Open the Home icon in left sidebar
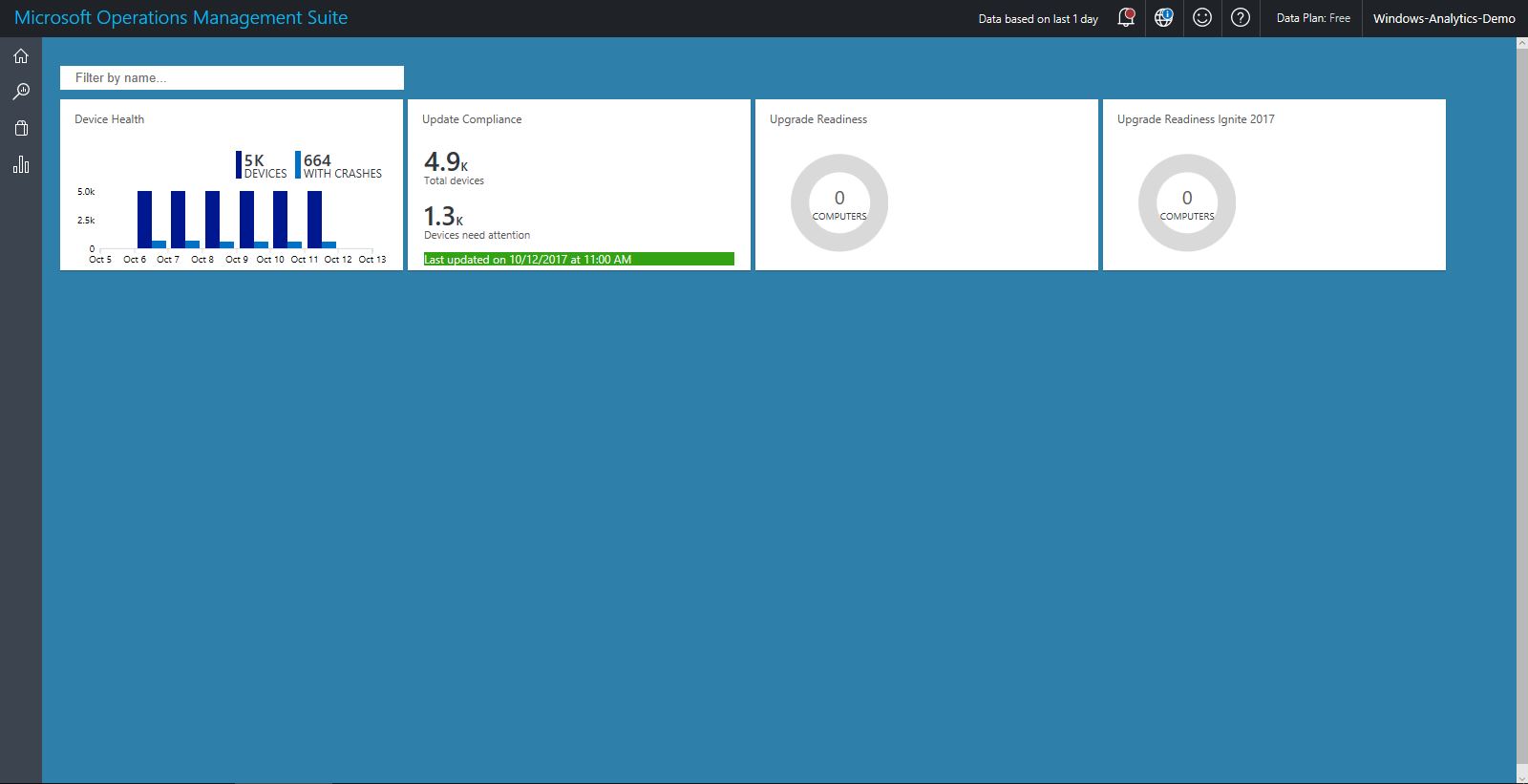Screen dimensions: 1528x784 coord(21,56)
